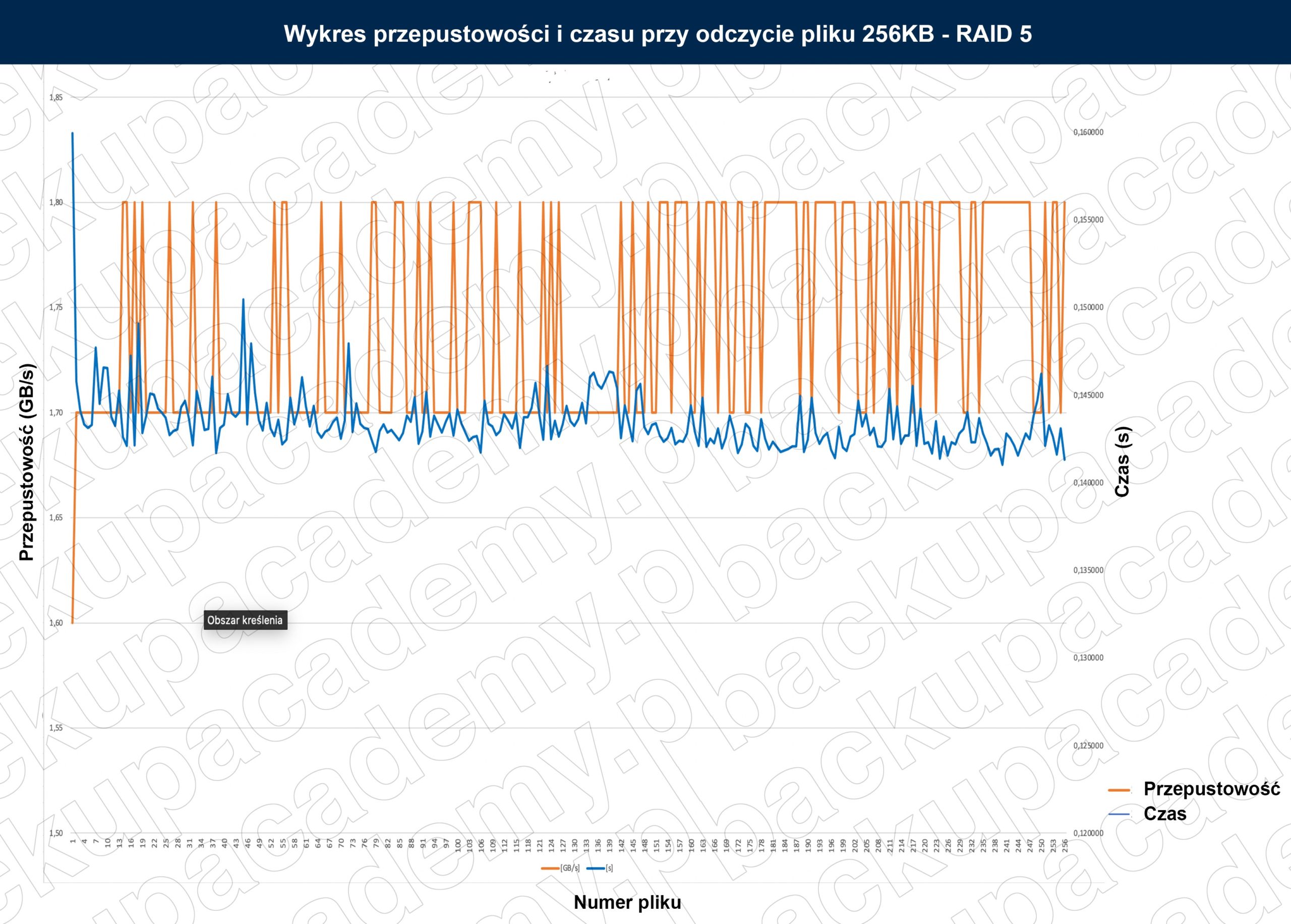Click left axis value 1,80
This screenshot has height=924, width=1291.
[x=56, y=203]
